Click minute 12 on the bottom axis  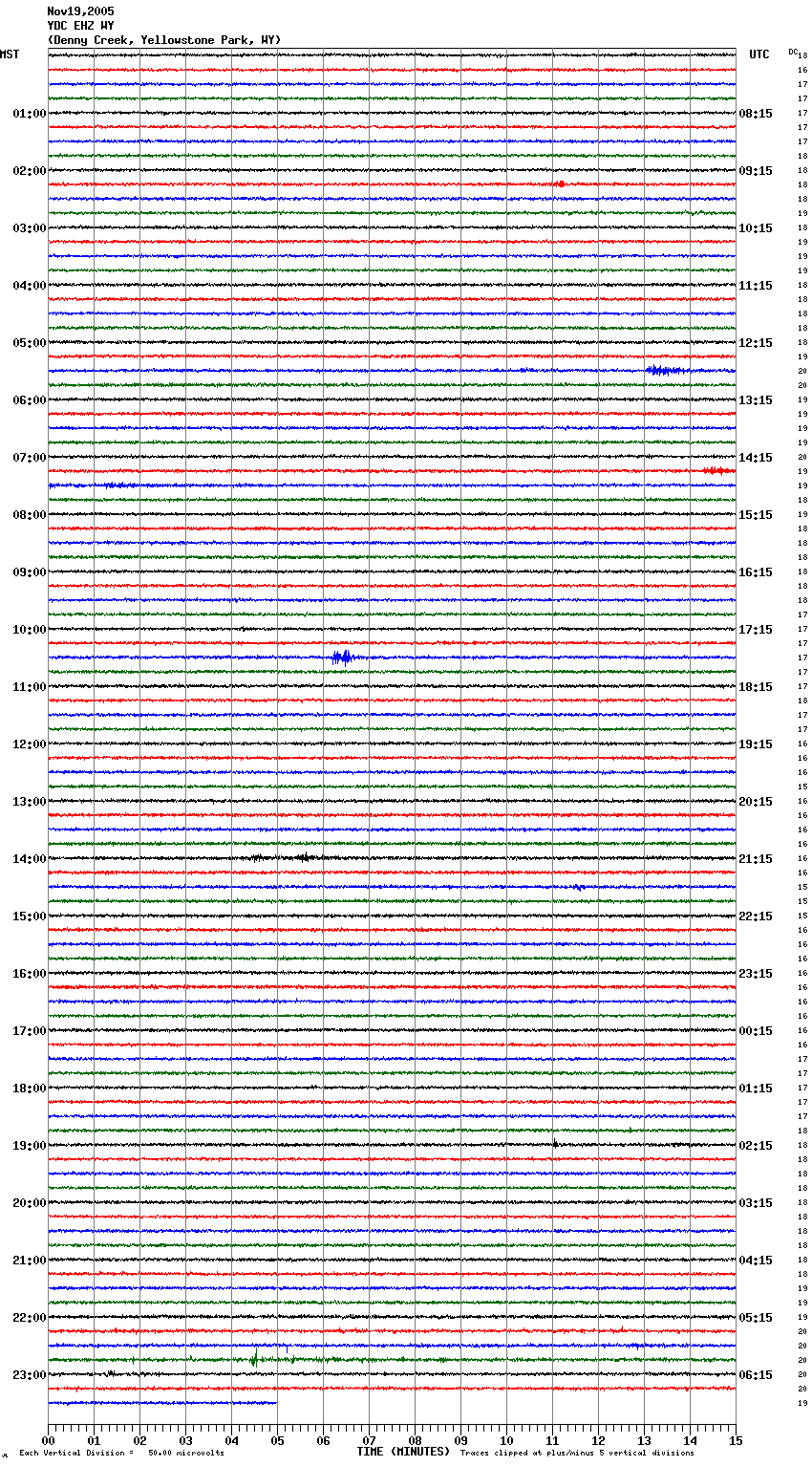coord(598,1441)
